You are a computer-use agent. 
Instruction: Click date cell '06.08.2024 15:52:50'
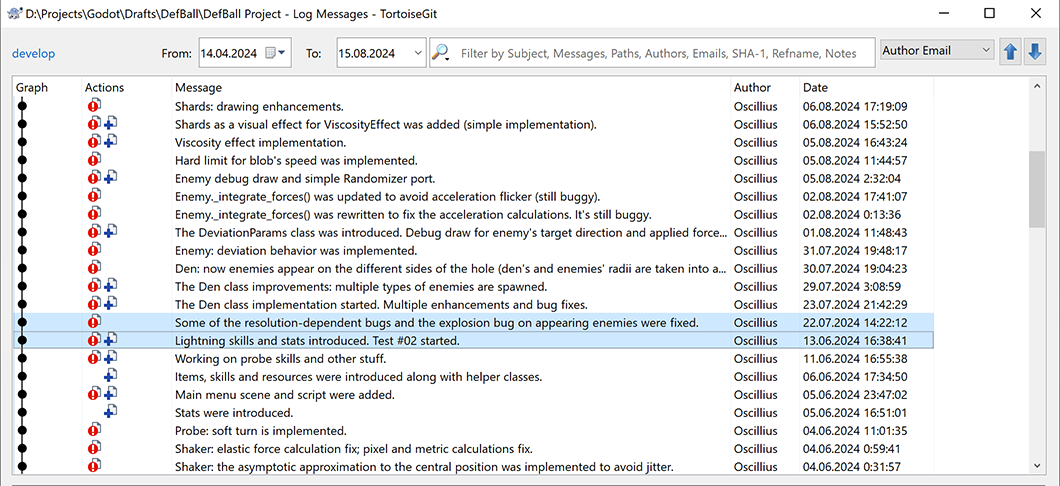click(855, 124)
